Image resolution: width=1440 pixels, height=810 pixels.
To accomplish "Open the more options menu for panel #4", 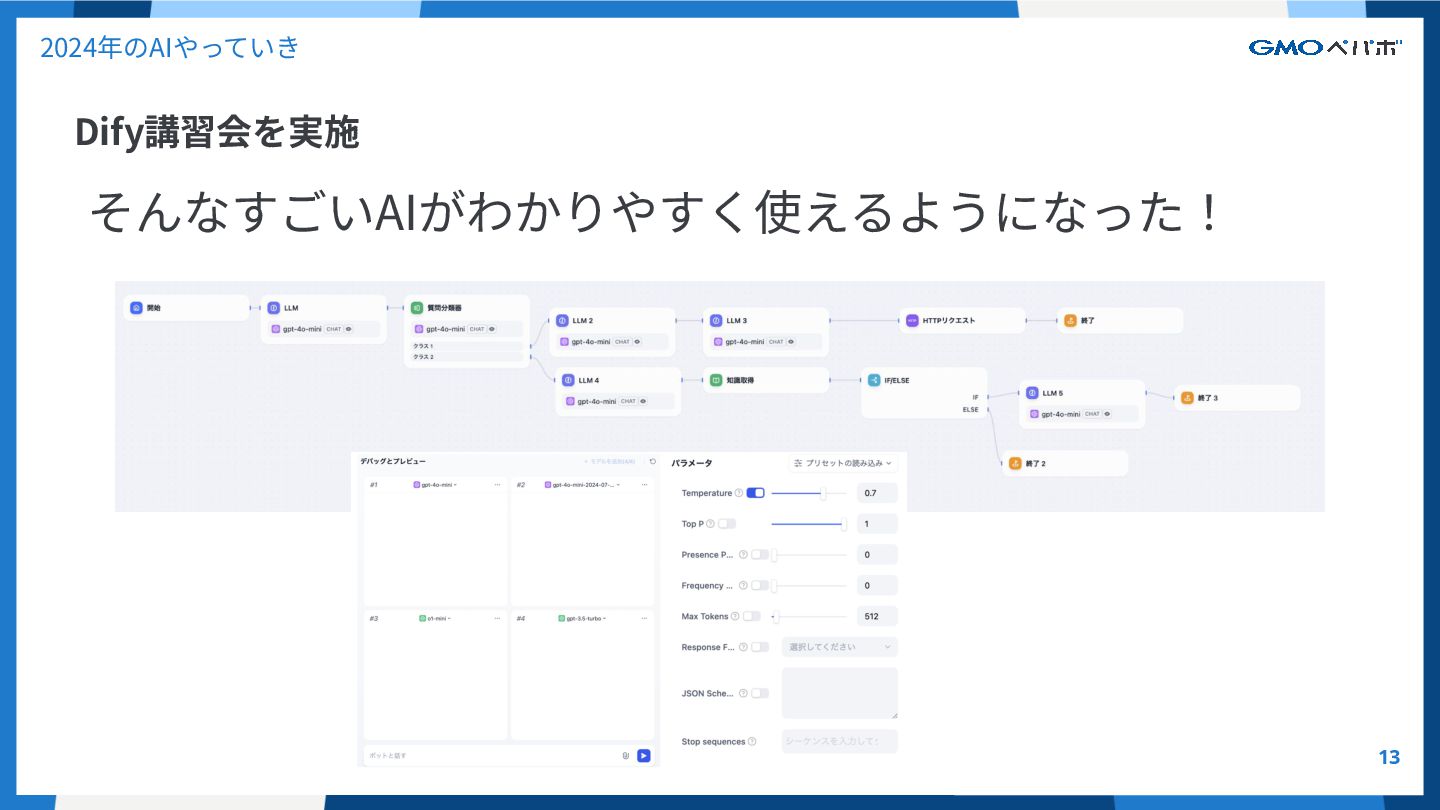I will pyautogui.click(x=644, y=618).
